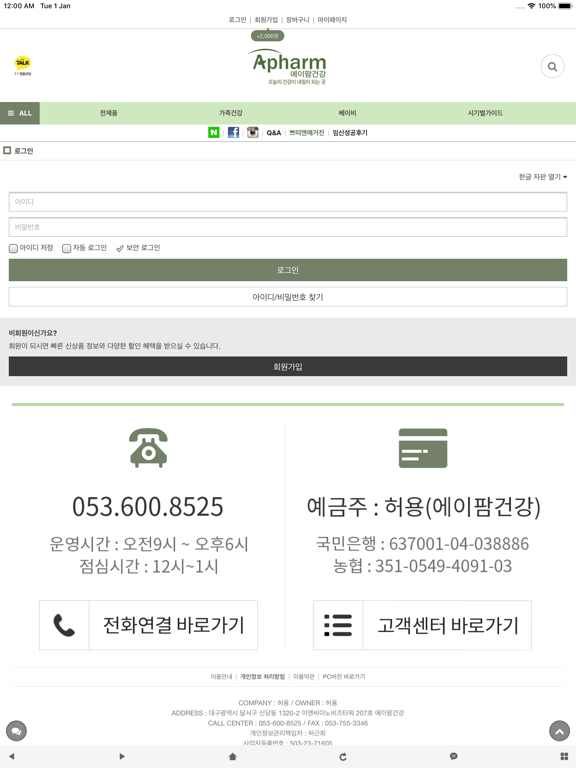Select the 전제품 menu tab

point(109,113)
